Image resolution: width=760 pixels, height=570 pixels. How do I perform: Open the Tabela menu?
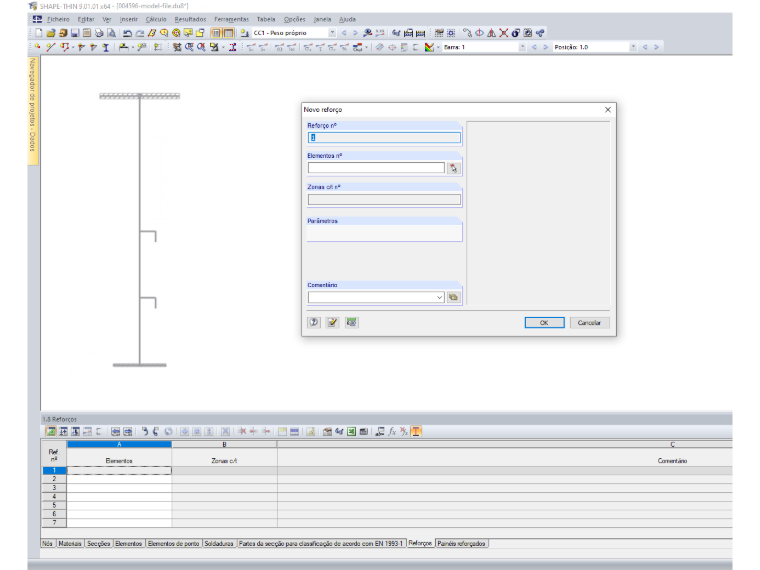266,19
